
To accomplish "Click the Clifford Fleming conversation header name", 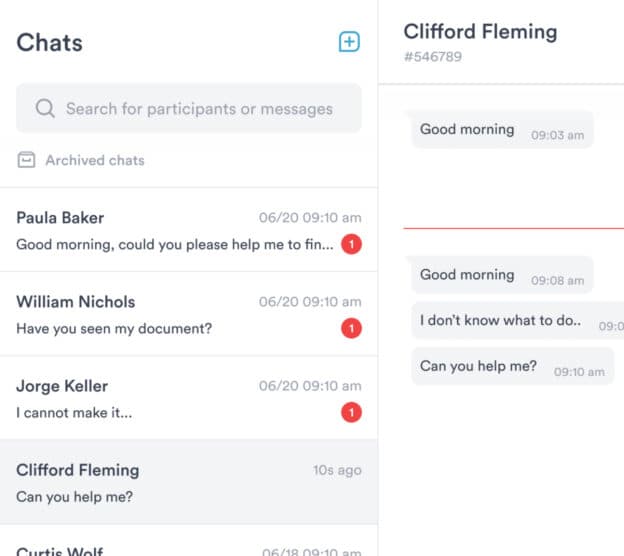I will tap(480, 31).
